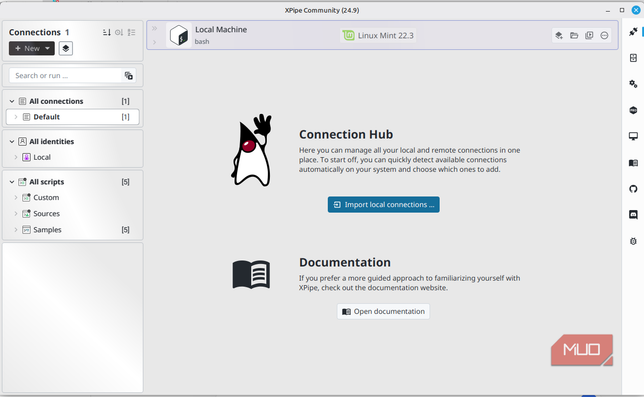Open the Discord icon in right sidebar
Image resolution: width=644 pixels, height=397 pixels.
point(633,215)
